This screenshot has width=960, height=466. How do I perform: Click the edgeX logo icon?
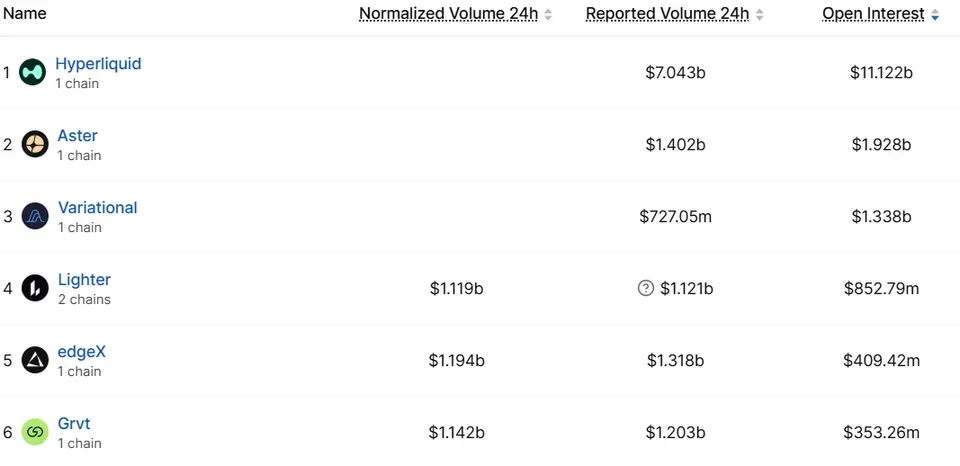35,360
